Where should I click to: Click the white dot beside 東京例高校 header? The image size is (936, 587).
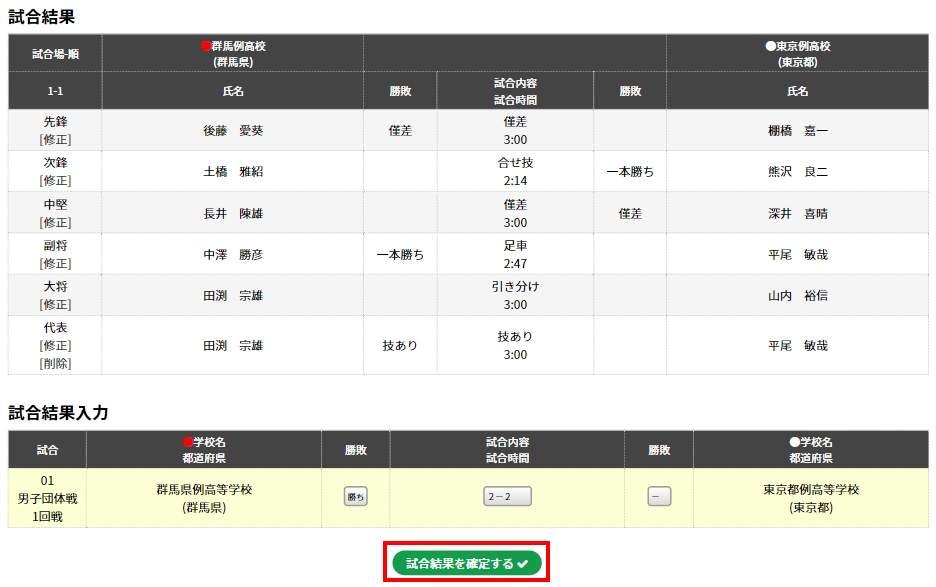click(770, 46)
